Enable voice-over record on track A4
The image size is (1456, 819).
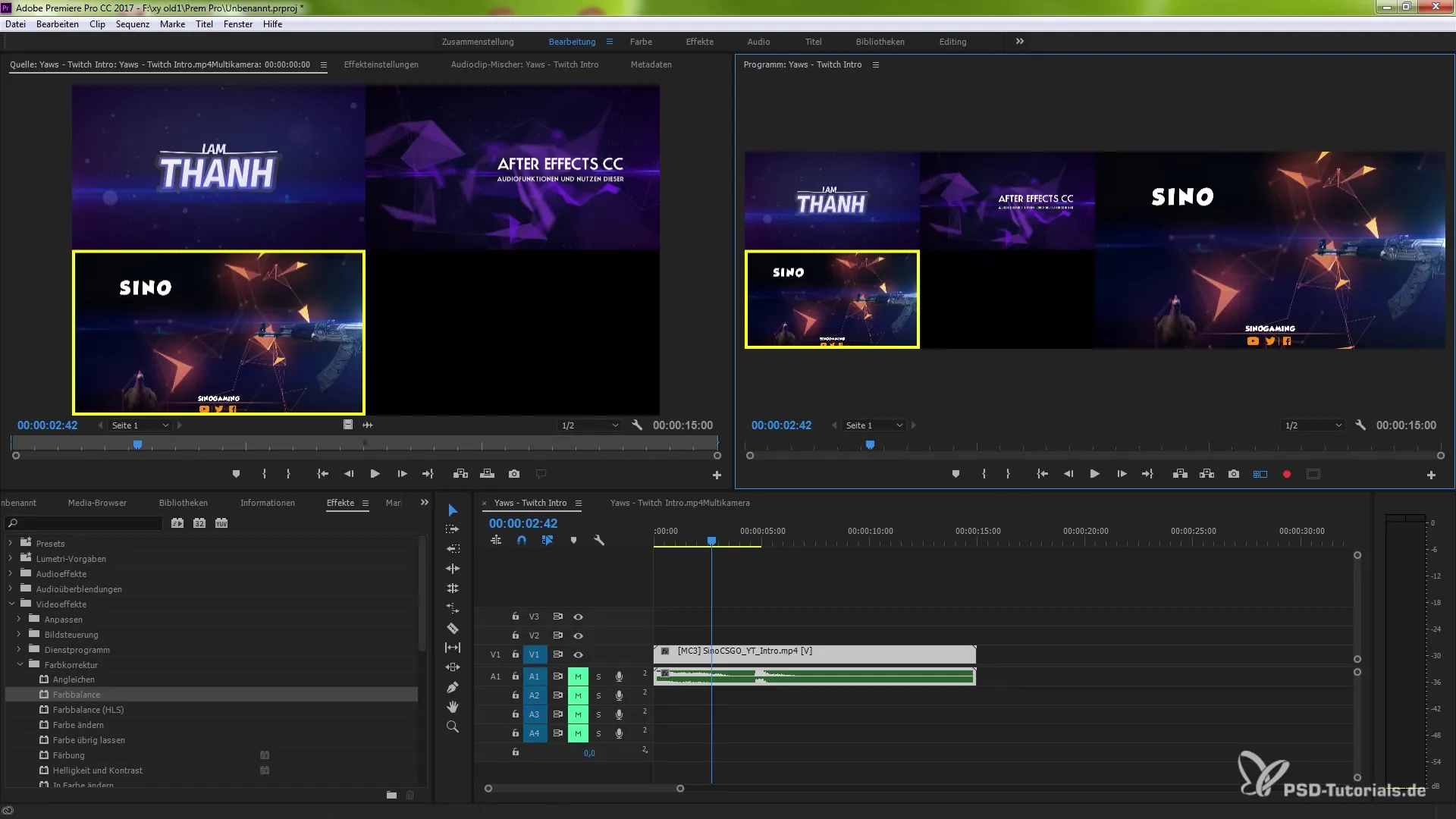coord(619,733)
